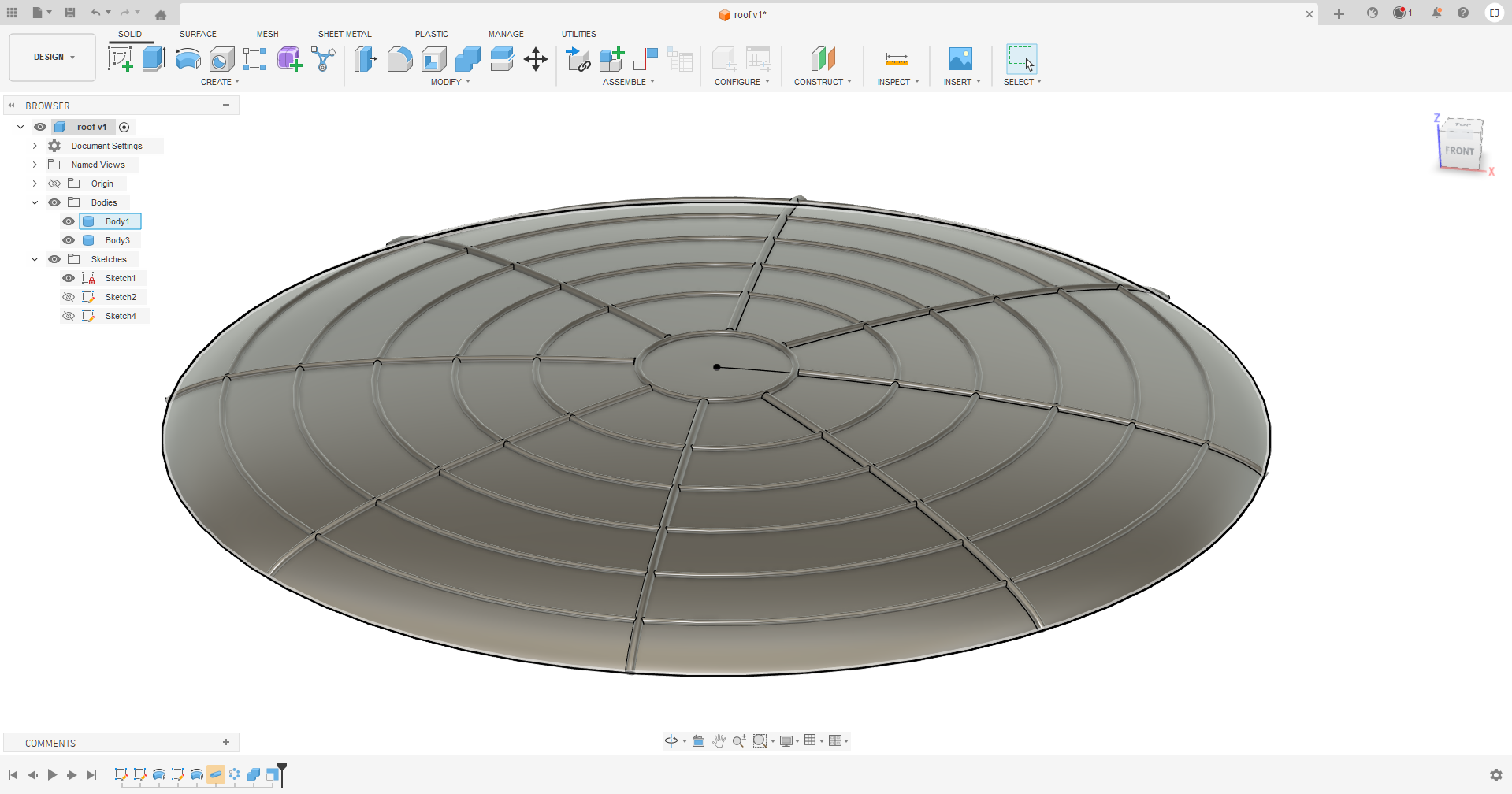Screen dimensions: 1512x794
Task: Select the Press Pull tool
Action: click(x=366, y=59)
